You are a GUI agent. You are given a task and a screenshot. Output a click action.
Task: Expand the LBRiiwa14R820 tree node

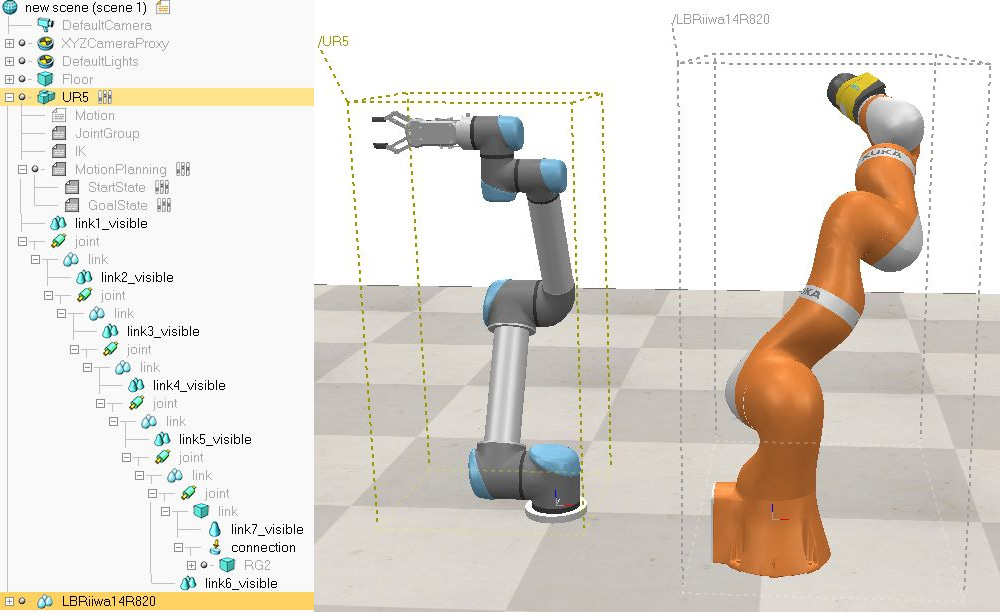[x=9, y=601]
